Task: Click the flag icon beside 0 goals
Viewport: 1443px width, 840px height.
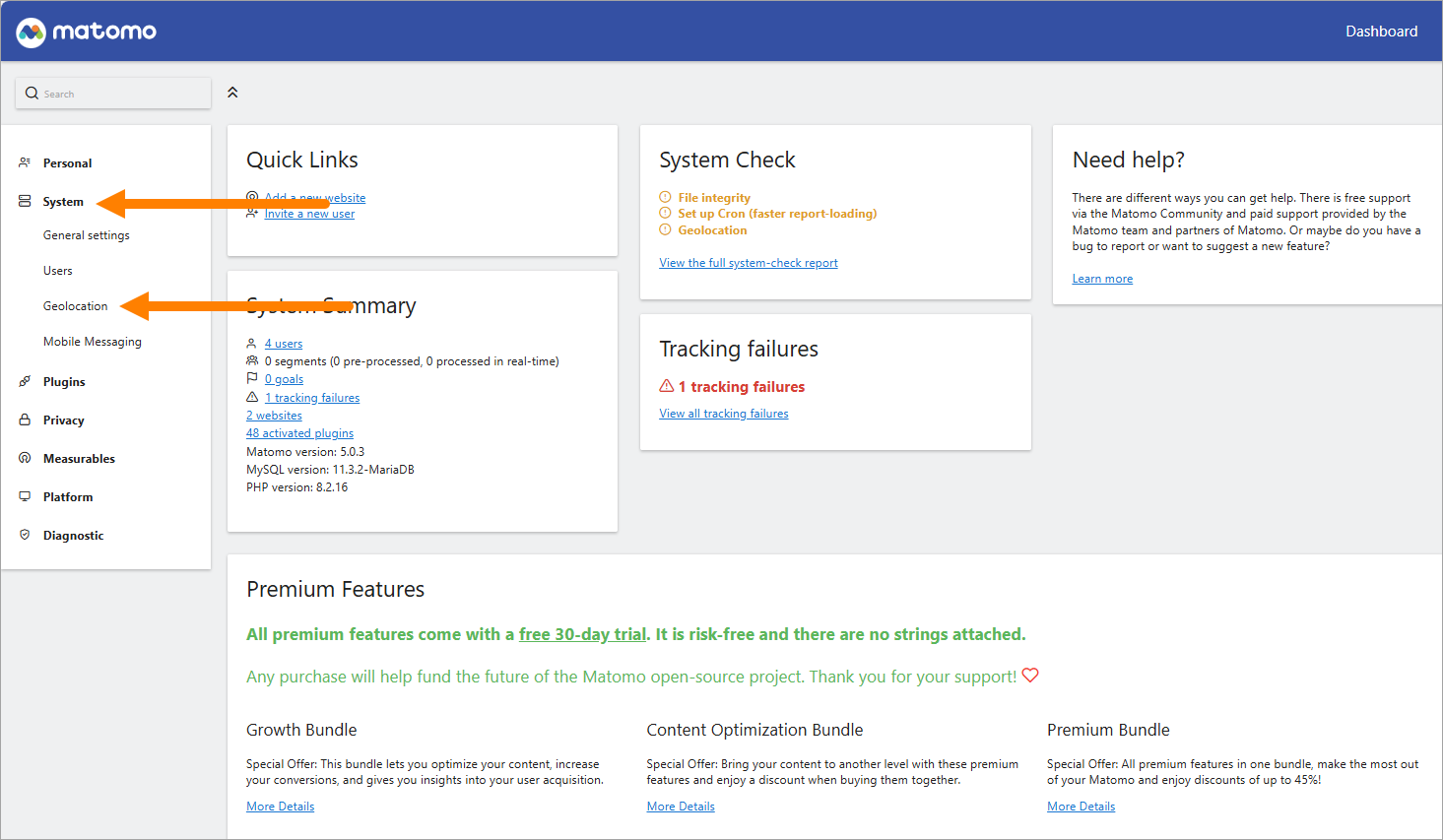Action: pos(252,379)
